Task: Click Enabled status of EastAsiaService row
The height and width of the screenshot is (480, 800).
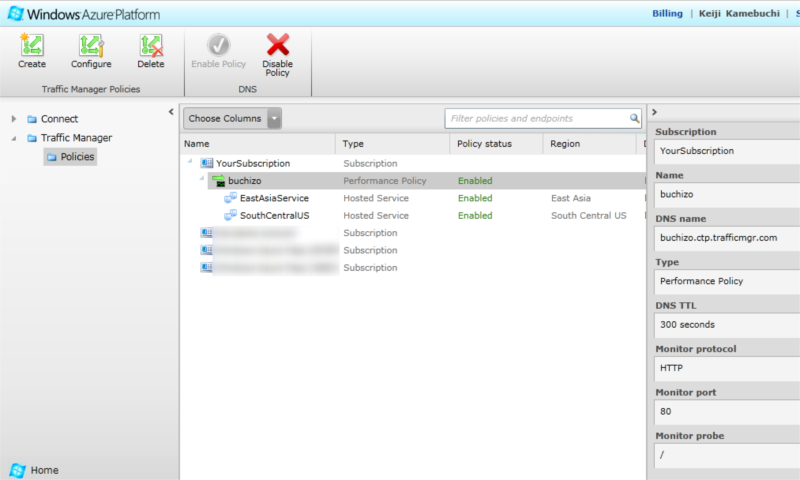Action: pos(475,198)
